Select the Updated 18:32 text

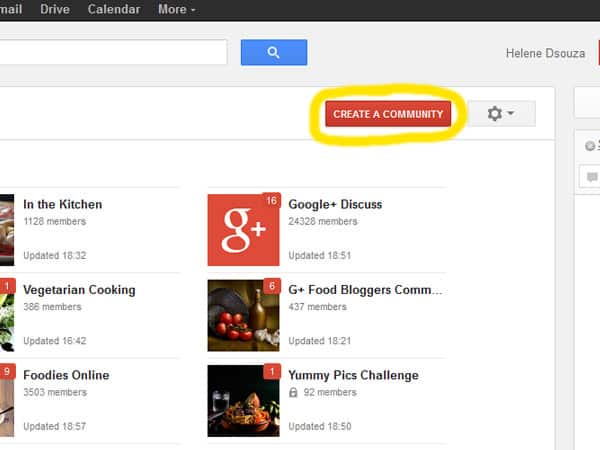pos(55,255)
